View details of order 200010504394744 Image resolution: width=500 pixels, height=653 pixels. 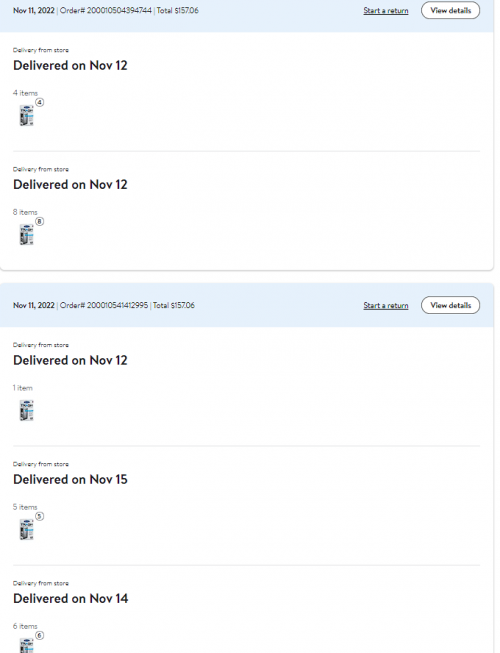(x=450, y=10)
